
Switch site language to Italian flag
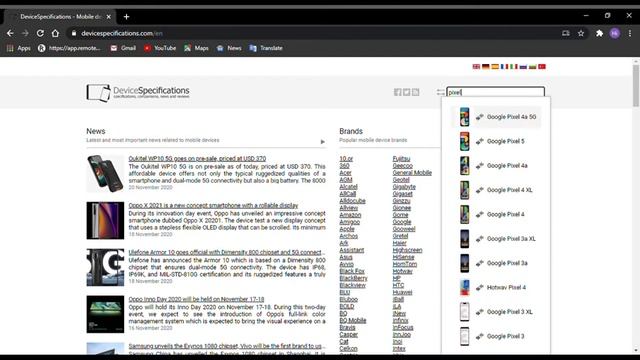pos(514,67)
